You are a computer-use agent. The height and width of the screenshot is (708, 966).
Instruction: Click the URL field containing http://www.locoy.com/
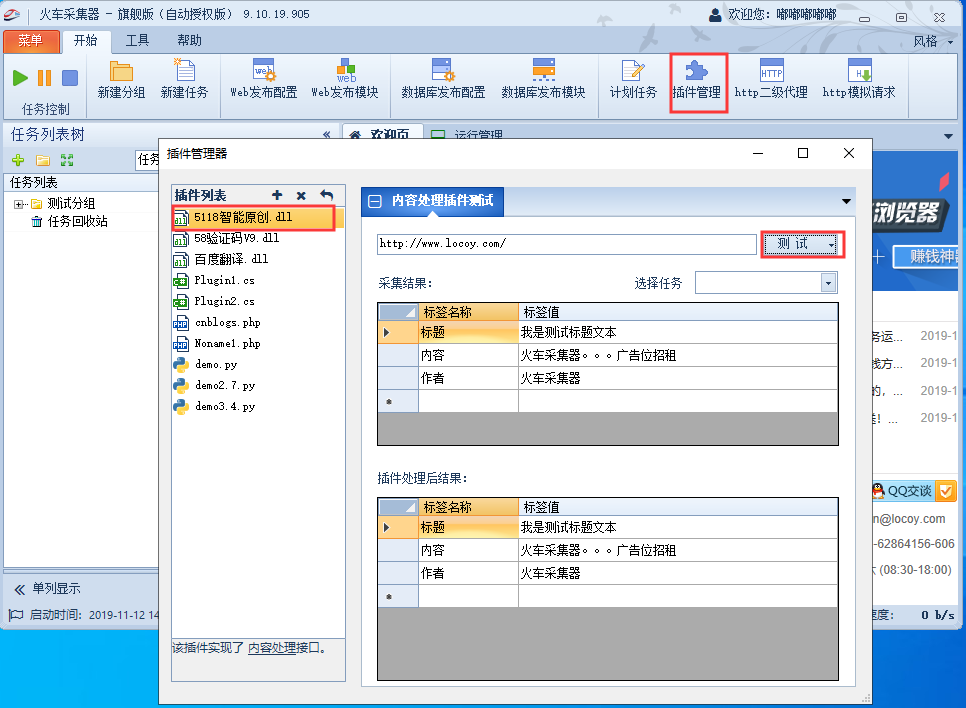(x=566, y=244)
